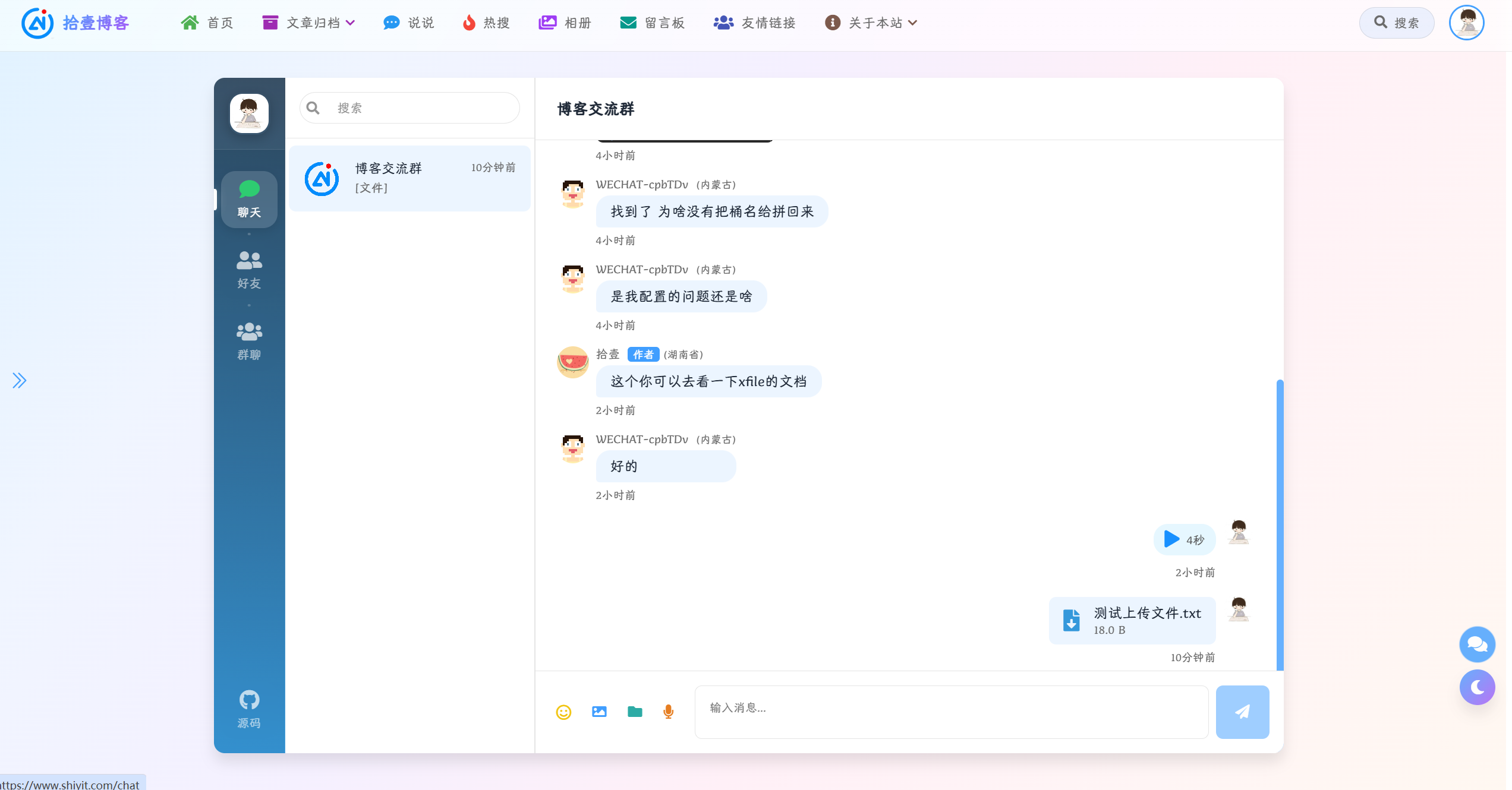Screen dimensions: 1512x790
Task: Open 好友 friends panel in sidebar
Action: click(x=249, y=270)
